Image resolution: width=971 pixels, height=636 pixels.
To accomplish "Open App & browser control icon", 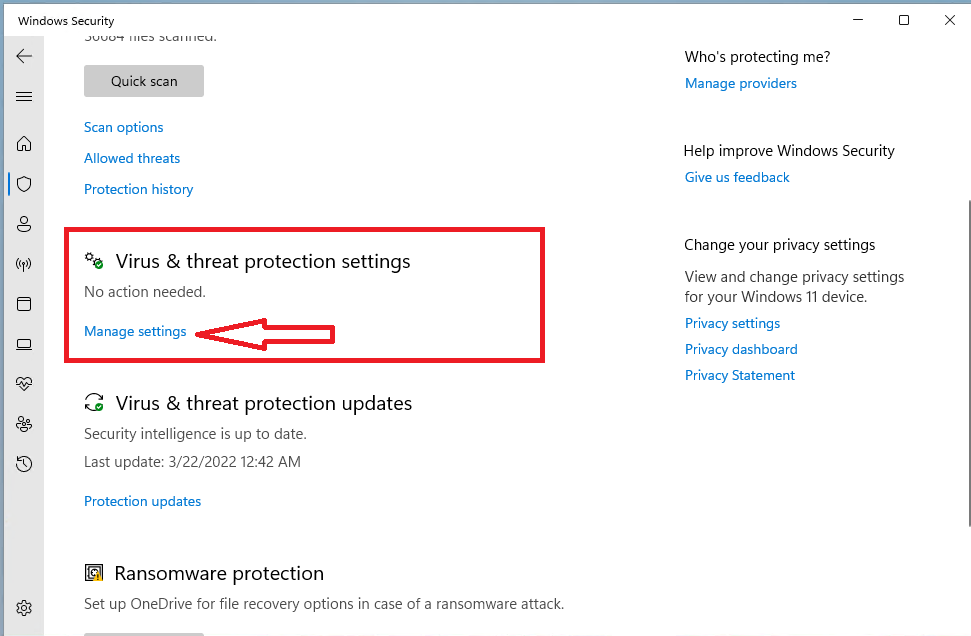I will click(24, 304).
